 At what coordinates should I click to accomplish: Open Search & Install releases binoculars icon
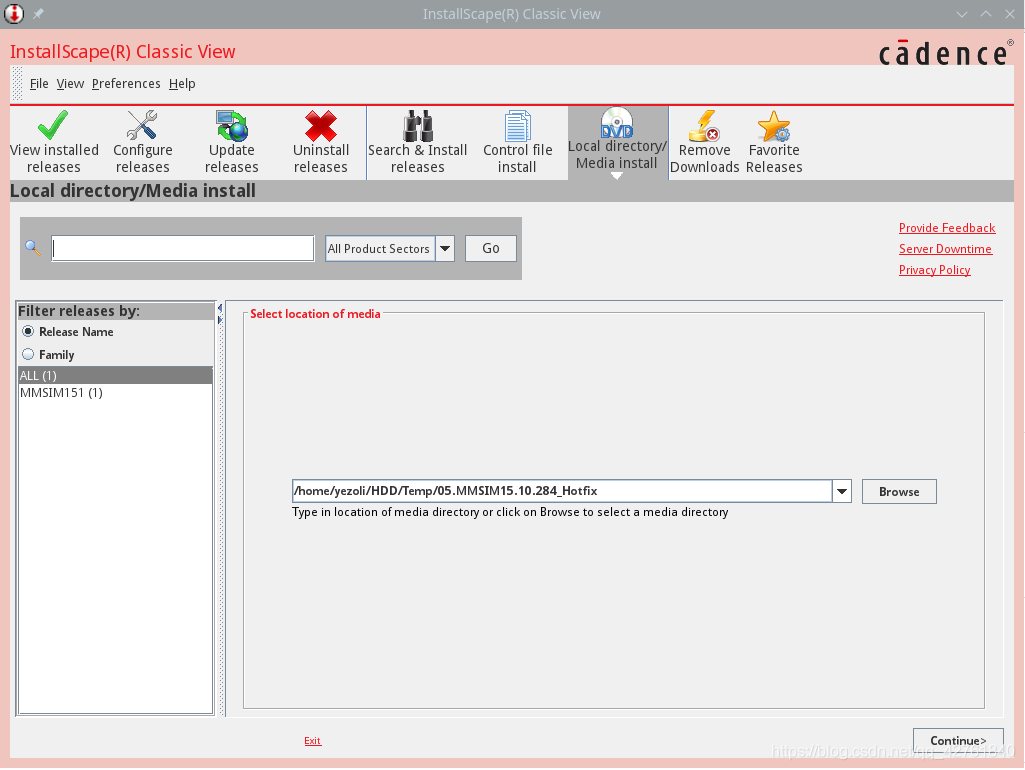tap(417, 126)
